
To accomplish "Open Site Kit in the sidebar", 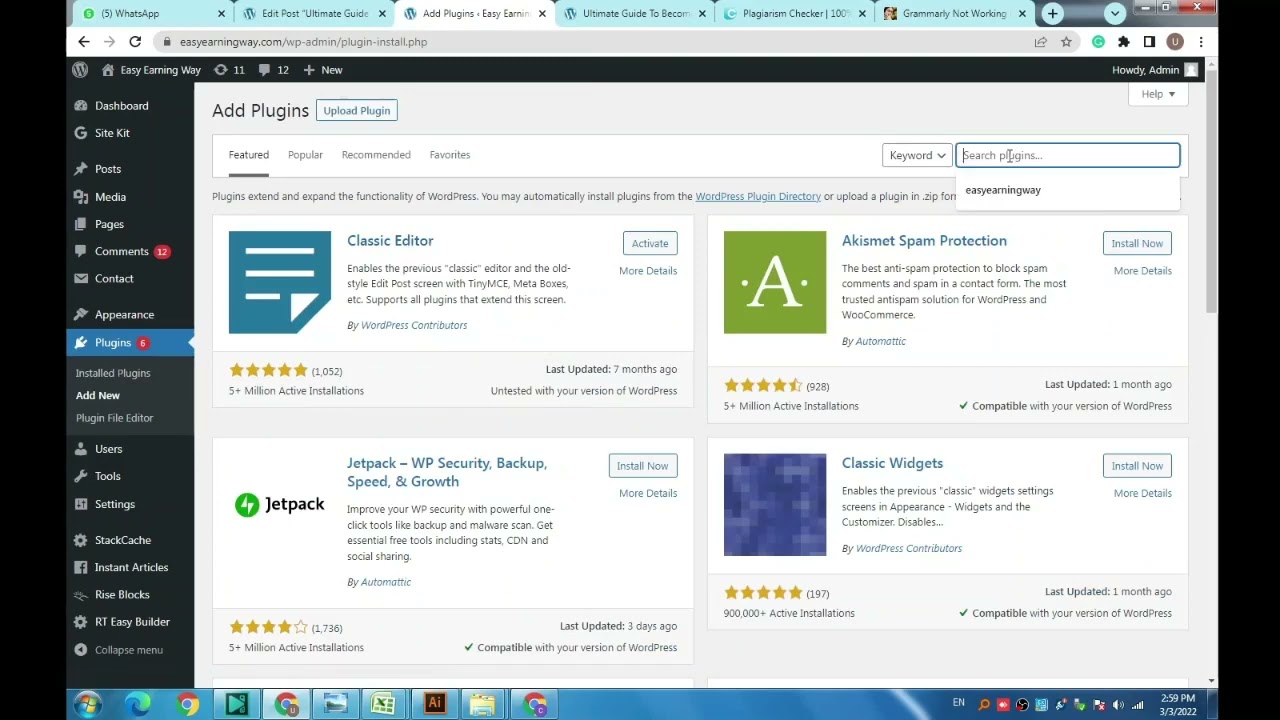I will click(x=112, y=133).
